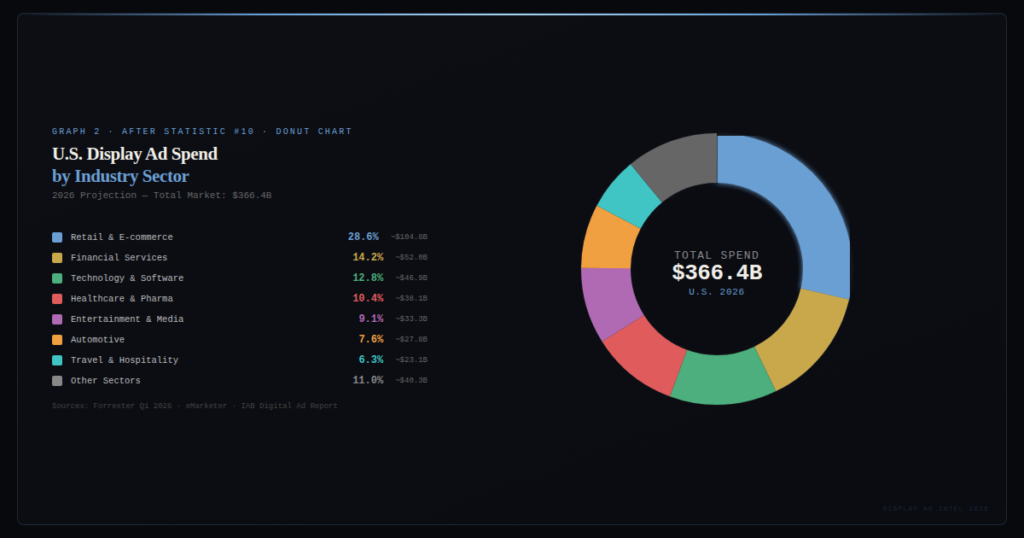The width and height of the screenshot is (1024, 538).
Task: Select the teal Travel donut segment
Action: coord(629,196)
